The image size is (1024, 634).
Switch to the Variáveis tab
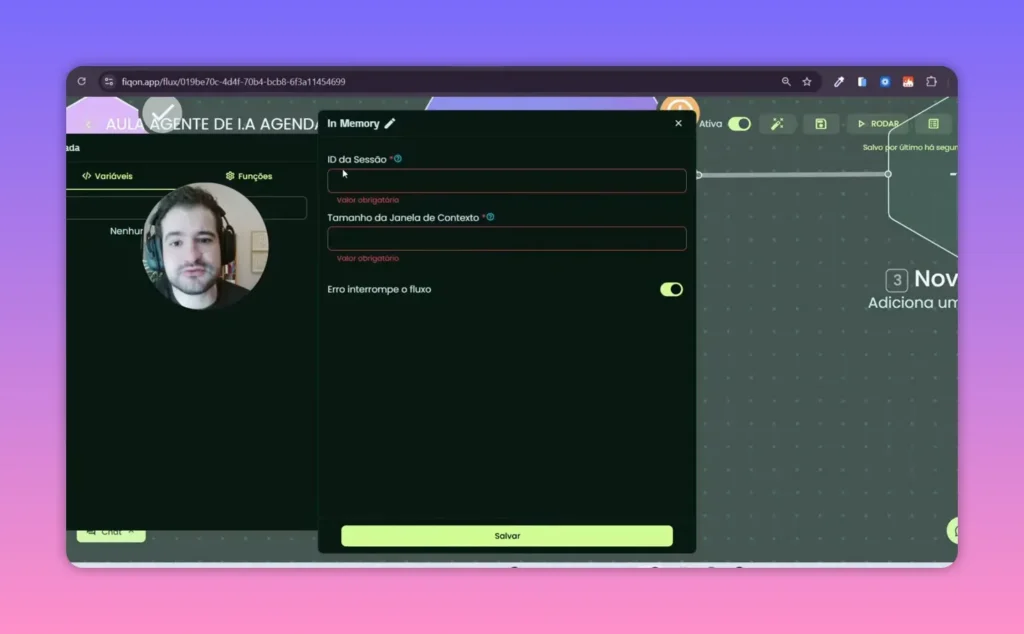click(x=107, y=176)
